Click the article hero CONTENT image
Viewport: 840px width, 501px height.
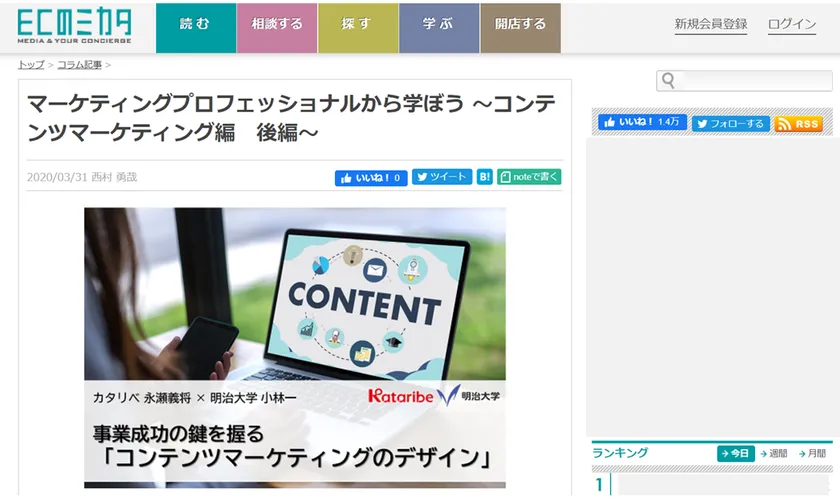pos(295,348)
